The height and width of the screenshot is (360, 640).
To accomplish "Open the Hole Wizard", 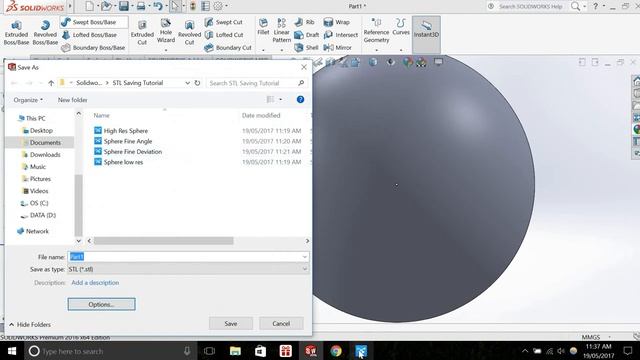I will coord(166,31).
